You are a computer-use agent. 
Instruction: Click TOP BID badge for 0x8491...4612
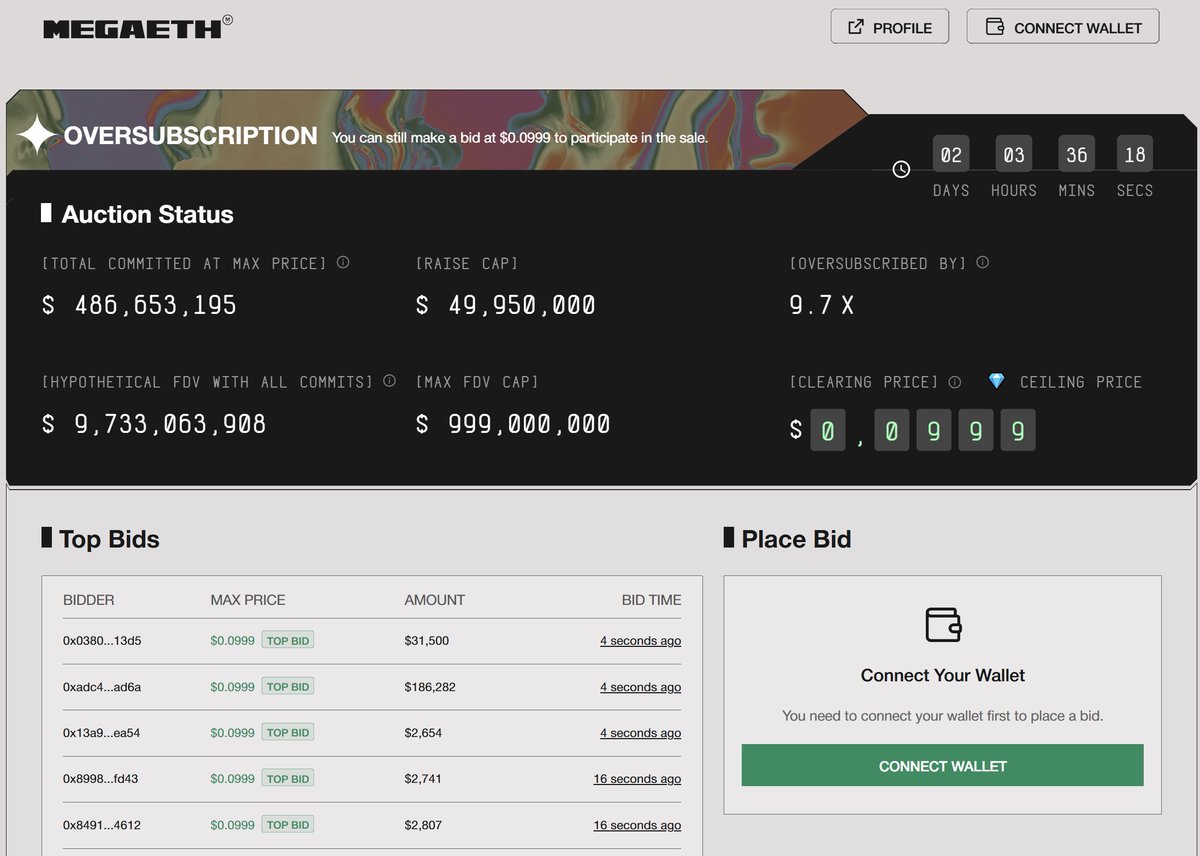288,825
